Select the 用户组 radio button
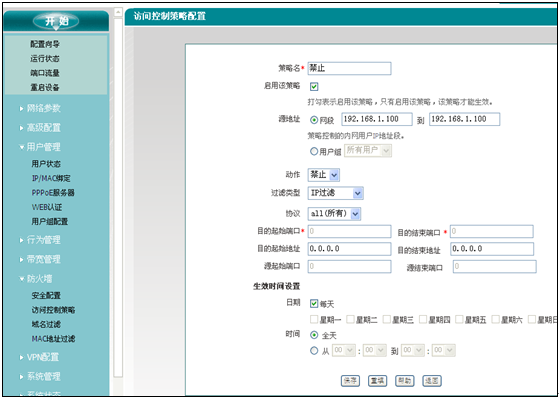 tap(314, 151)
